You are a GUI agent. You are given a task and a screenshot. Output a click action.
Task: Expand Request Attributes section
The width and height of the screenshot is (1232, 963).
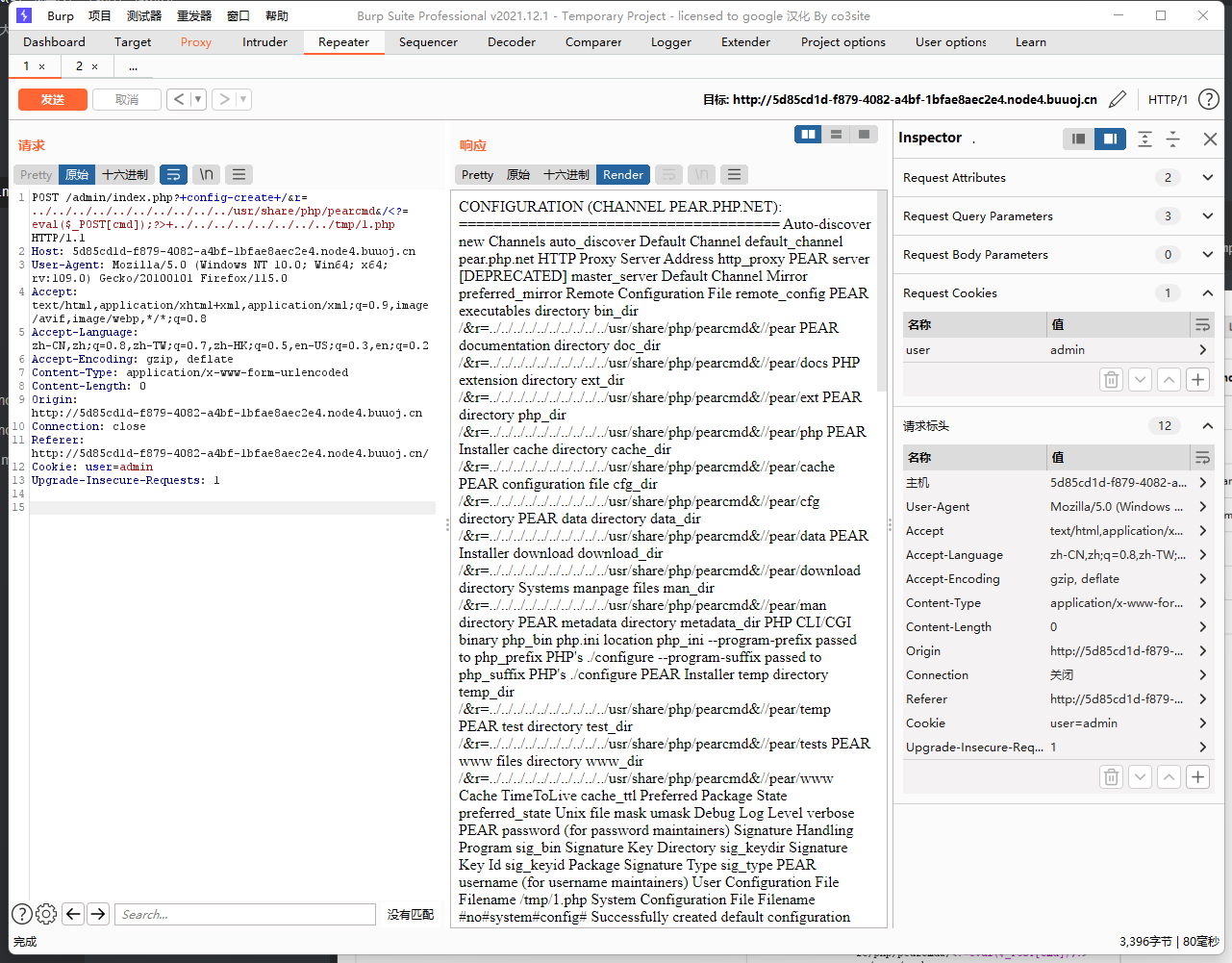point(1208,177)
